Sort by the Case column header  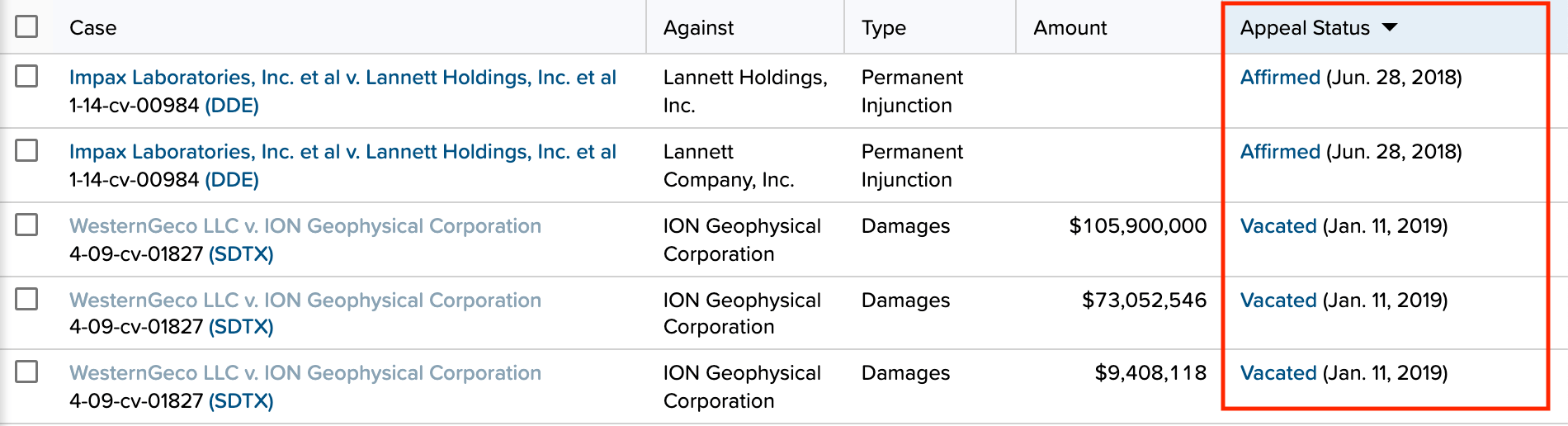(x=92, y=28)
